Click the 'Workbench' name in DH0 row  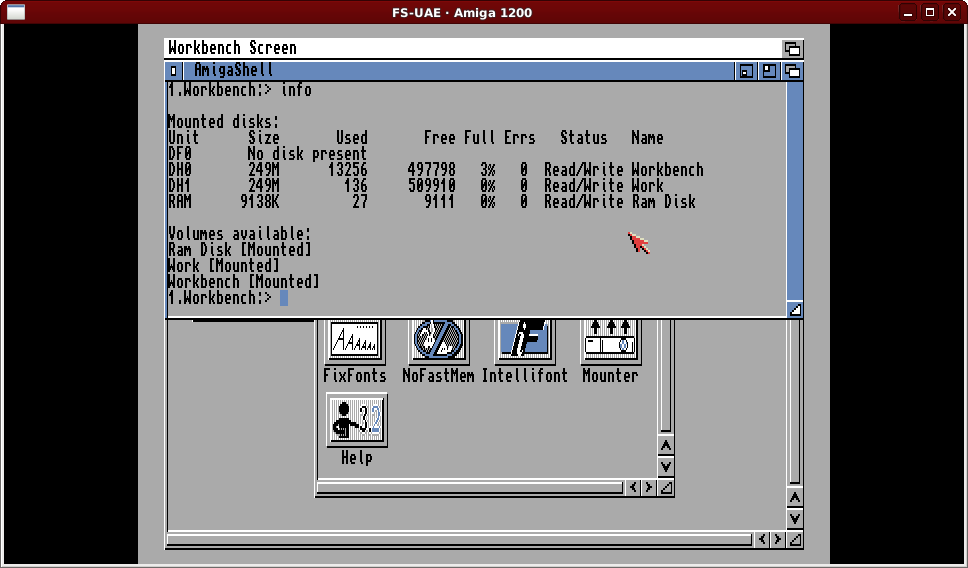[x=667, y=170]
